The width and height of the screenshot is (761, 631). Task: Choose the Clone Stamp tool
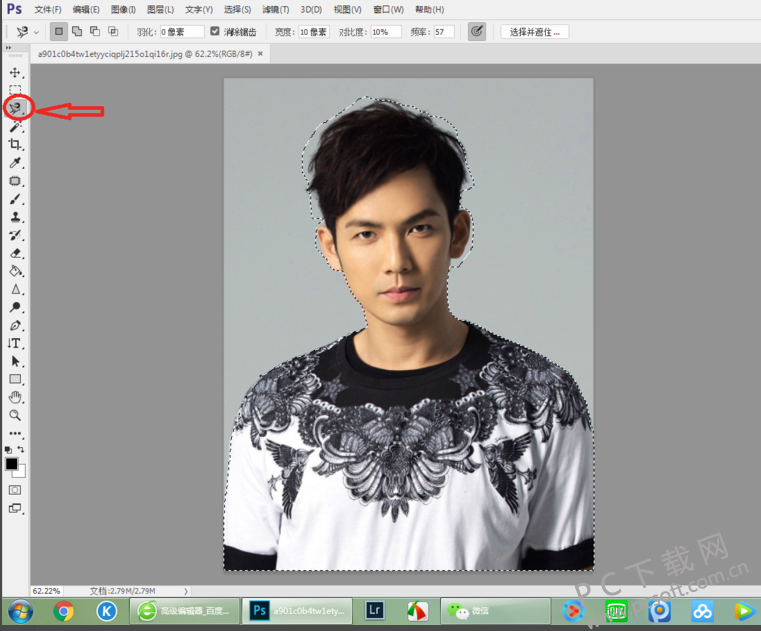[x=15, y=216]
